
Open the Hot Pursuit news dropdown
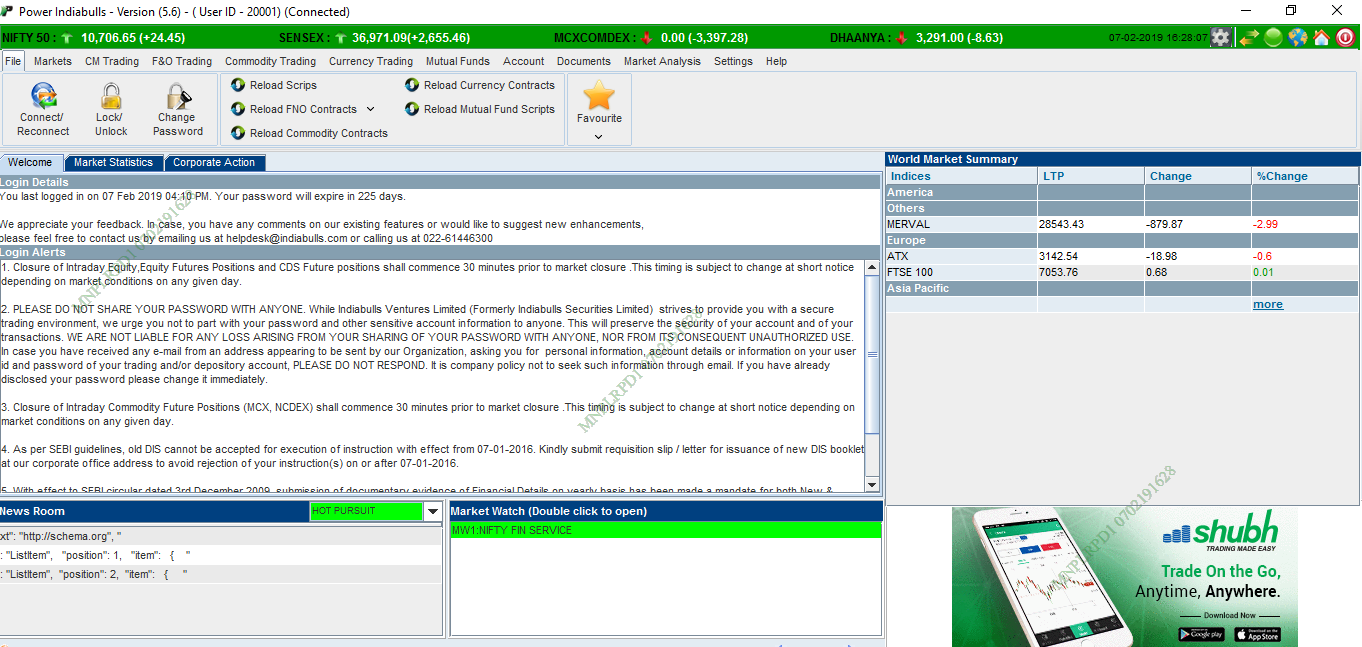pyautogui.click(x=432, y=511)
